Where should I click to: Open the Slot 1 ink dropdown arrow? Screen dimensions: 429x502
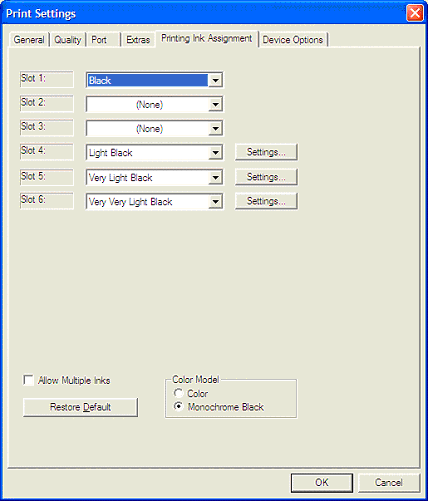point(215,80)
